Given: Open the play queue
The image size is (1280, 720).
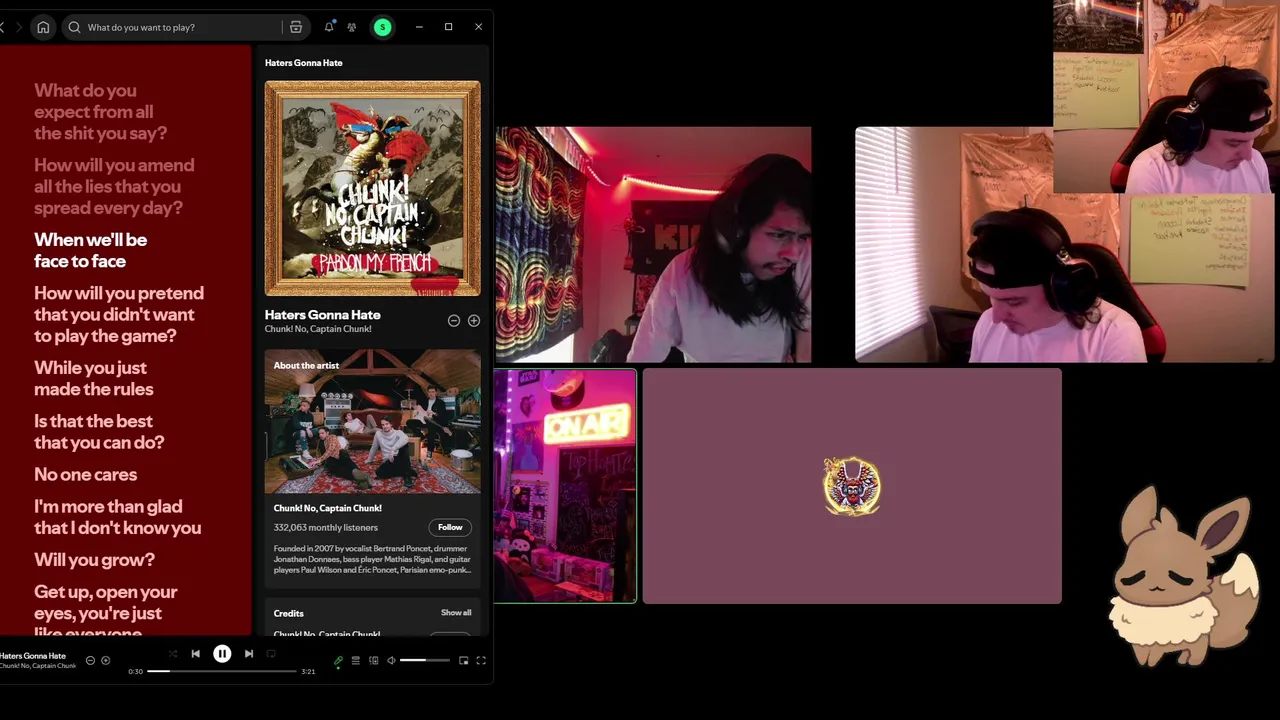Looking at the screenshot, I should click(355, 660).
